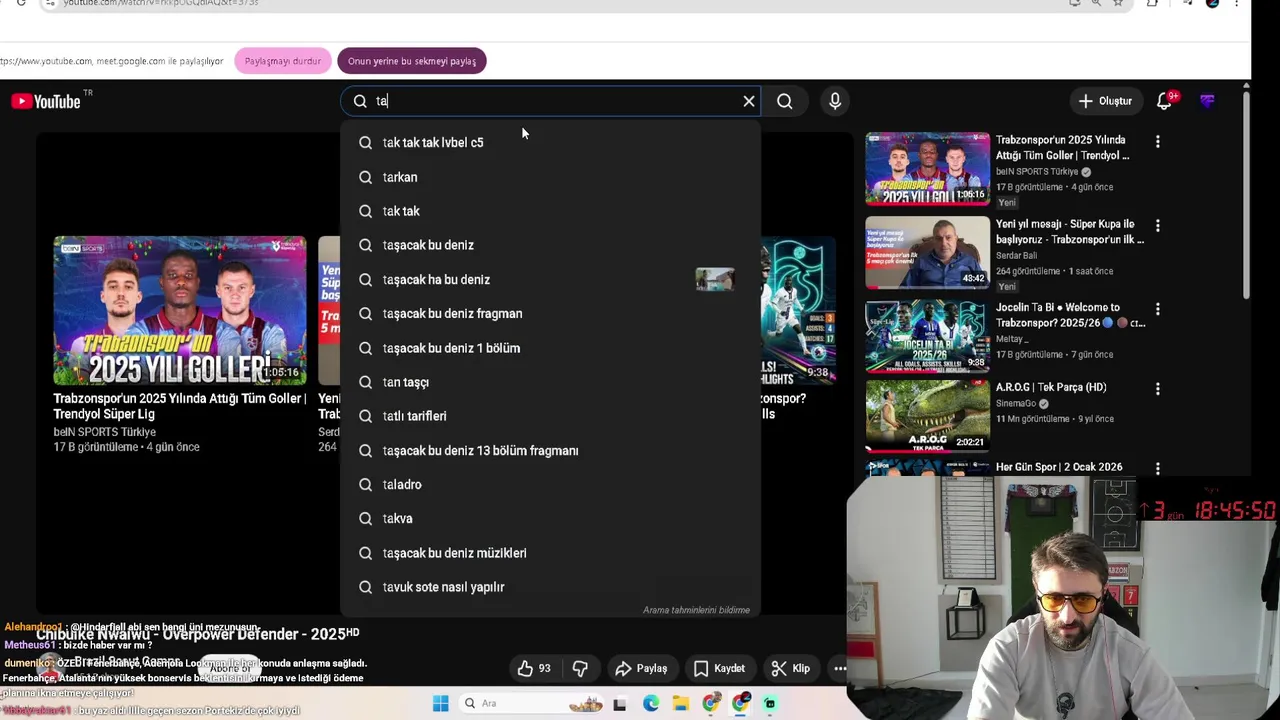1280x720 pixels.
Task: Choose the tatlı tarifleri suggestion
Action: coord(550,416)
